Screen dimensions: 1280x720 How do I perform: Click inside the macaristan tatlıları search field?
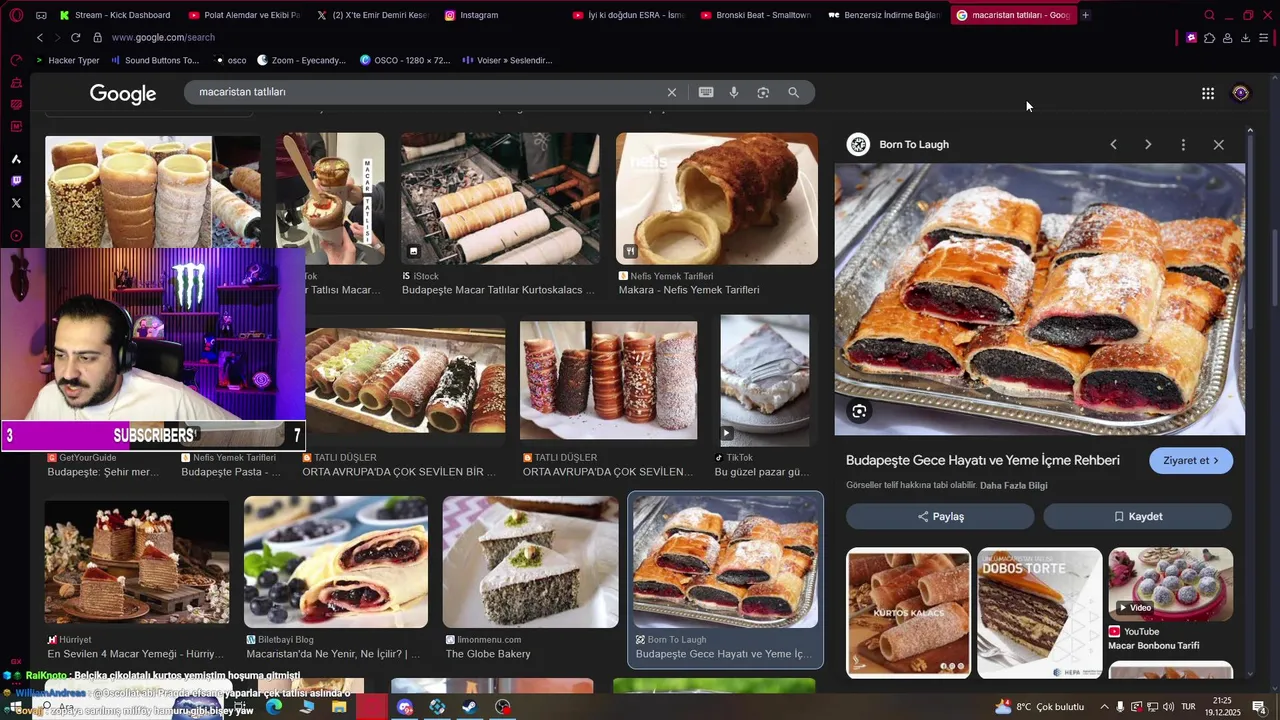pyautogui.click(x=425, y=92)
